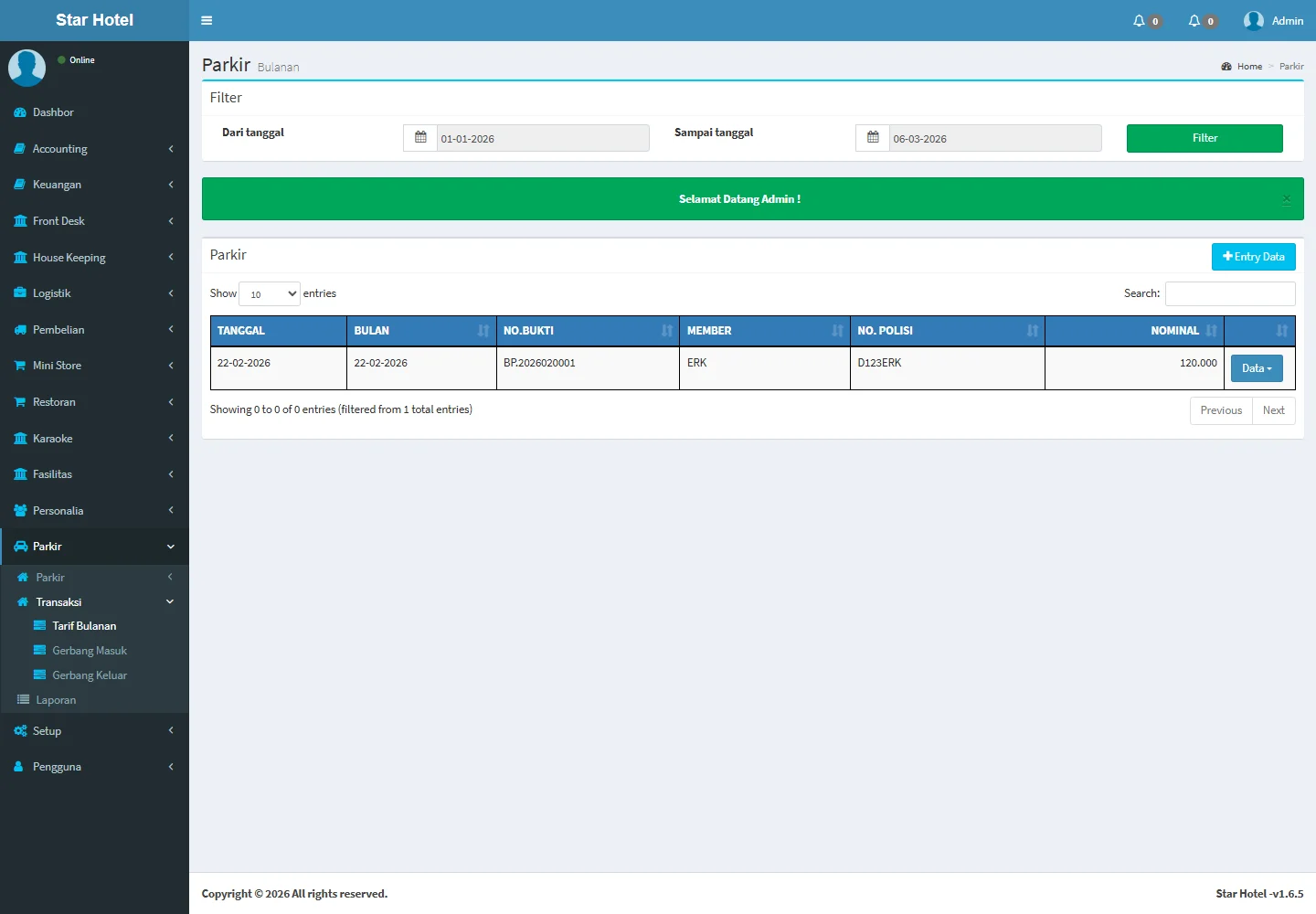1316x914 pixels.
Task: Click the Entry Data button
Action: [1253, 257]
